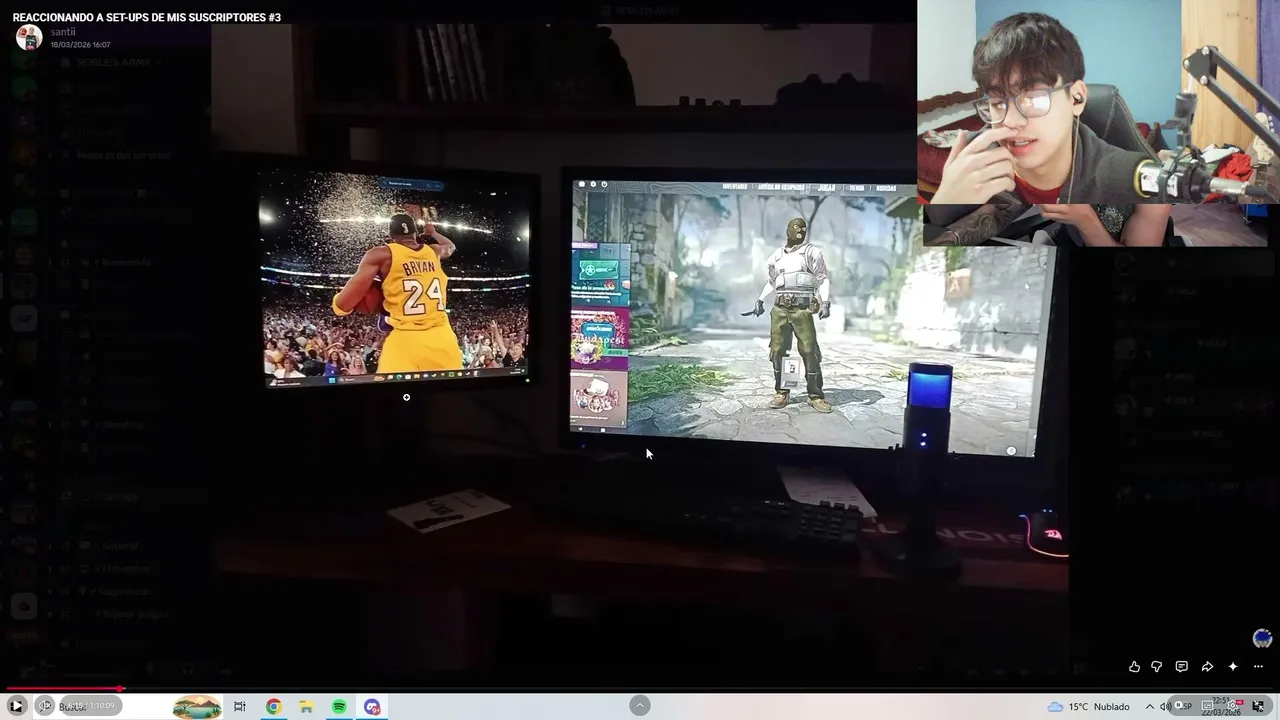Open the 15°C Nublado weather widget
Viewport: 1280px width, 720px height.
(1088, 707)
